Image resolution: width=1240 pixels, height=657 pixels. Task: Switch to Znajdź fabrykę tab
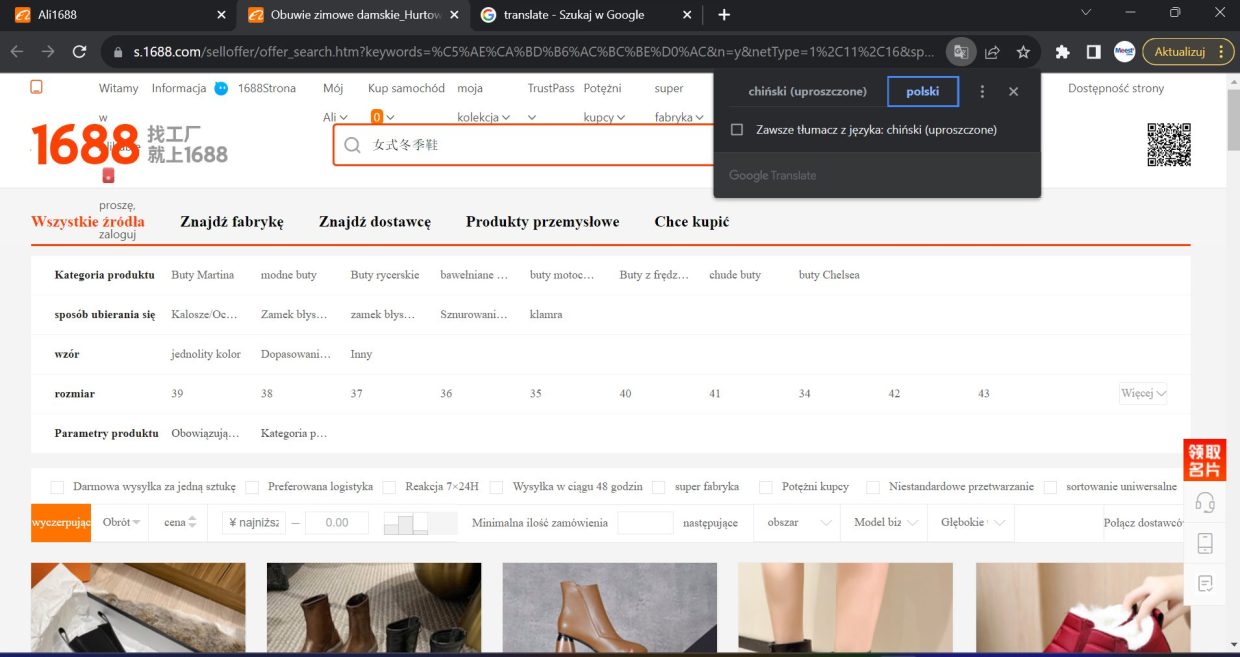(x=232, y=222)
